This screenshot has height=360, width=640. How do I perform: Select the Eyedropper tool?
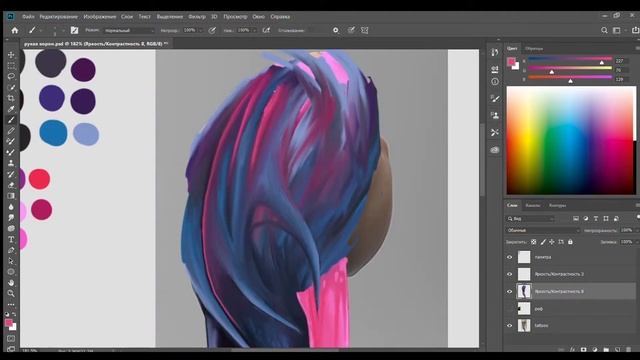tap(11, 109)
